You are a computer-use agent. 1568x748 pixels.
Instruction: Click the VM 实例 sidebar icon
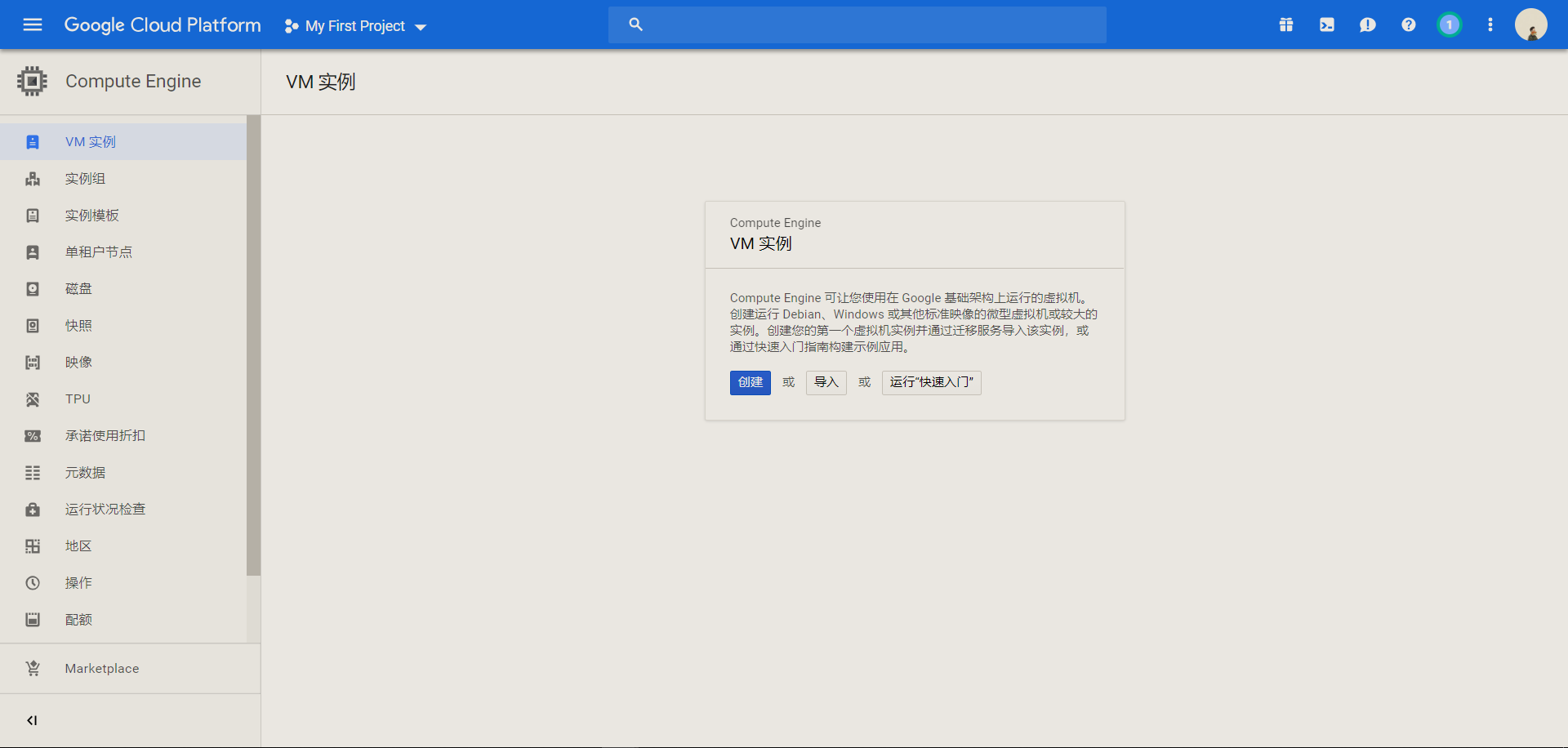point(33,142)
